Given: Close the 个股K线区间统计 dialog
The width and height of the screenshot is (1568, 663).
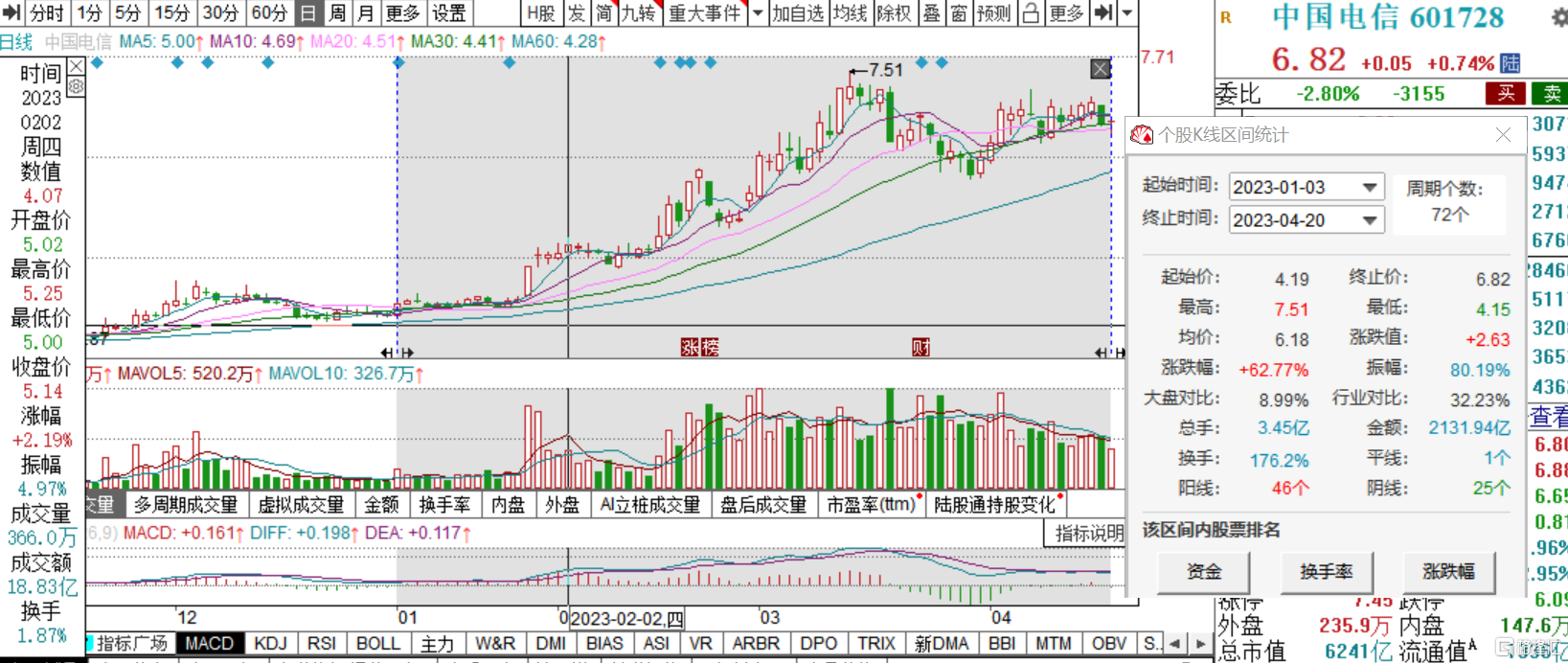Looking at the screenshot, I should [1504, 135].
